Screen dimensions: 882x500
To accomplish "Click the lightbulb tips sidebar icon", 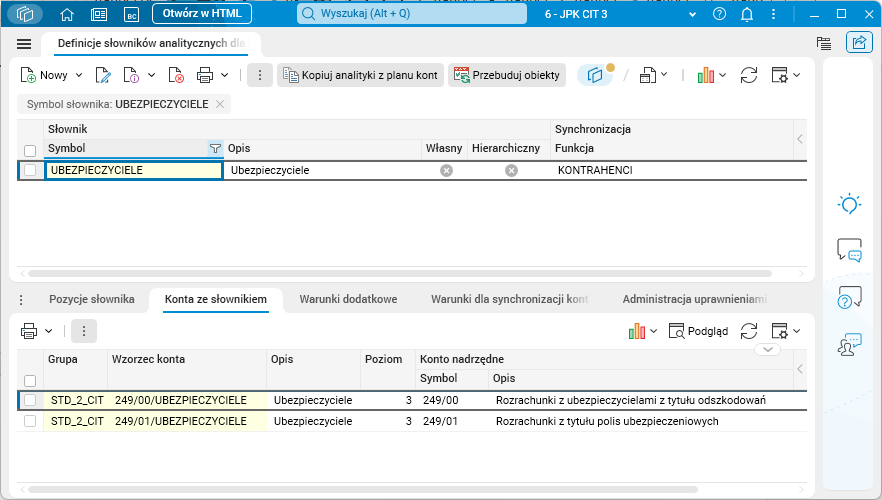I will point(849,204).
